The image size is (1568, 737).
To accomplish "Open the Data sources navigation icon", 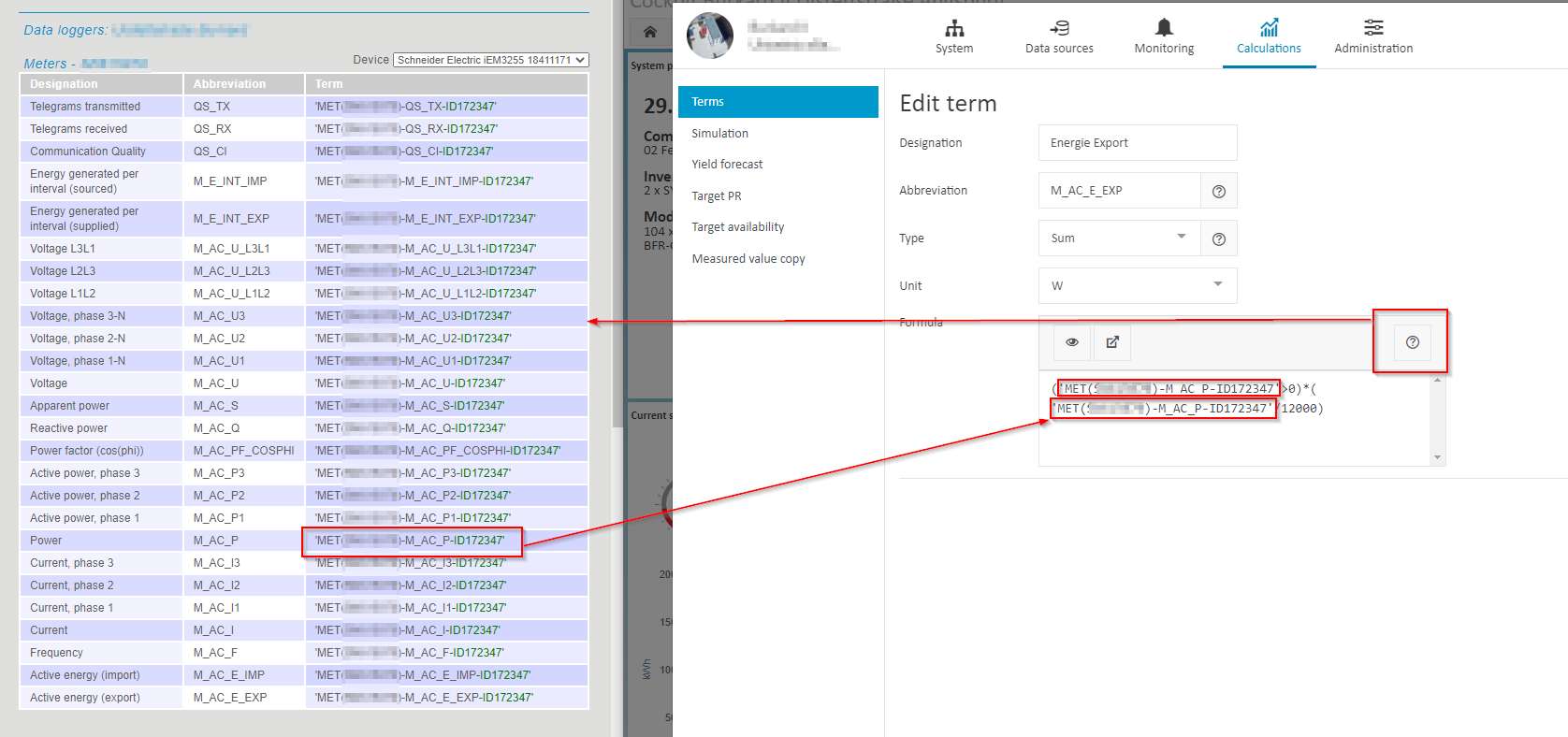I will [x=1059, y=28].
